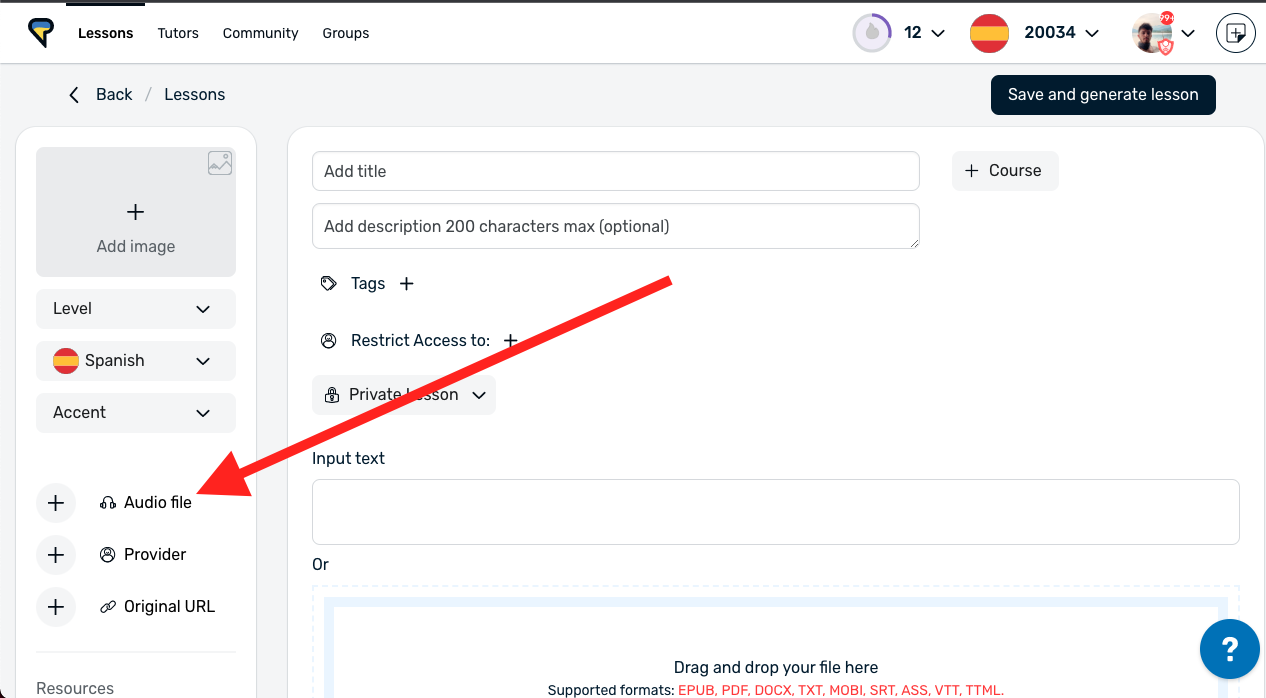Expand the Accent dropdown
1266x698 pixels.
pos(136,413)
